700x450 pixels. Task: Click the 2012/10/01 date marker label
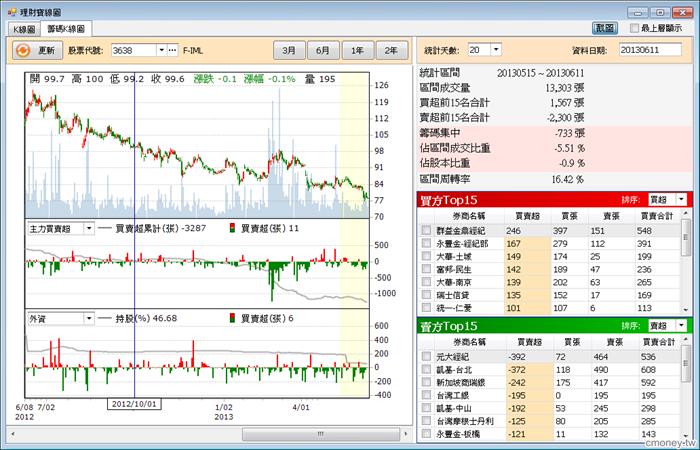click(134, 404)
